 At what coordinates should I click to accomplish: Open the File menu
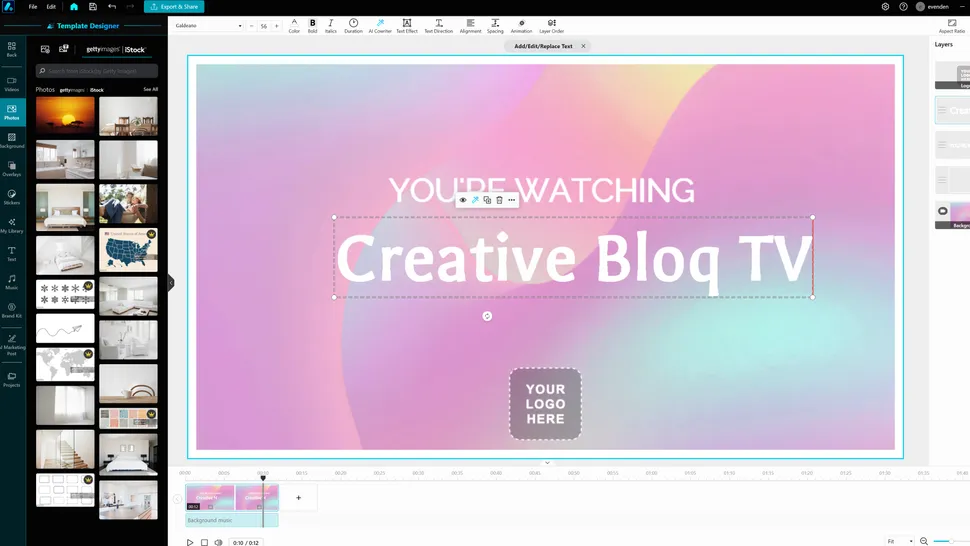(33, 7)
